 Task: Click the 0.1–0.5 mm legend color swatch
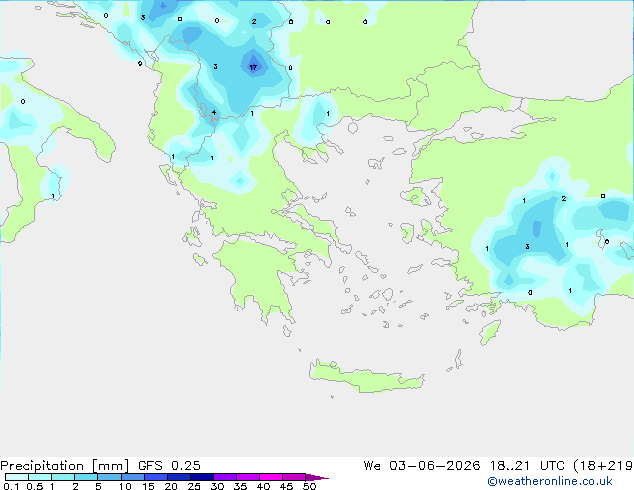pyautogui.click(x=17, y=477)
